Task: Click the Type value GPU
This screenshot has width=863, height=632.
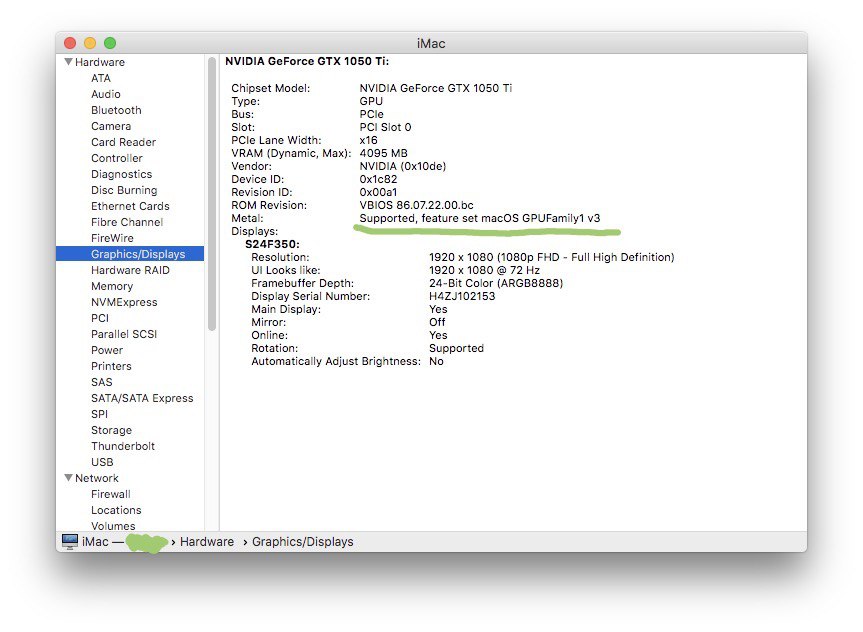Action: point(371,101)
